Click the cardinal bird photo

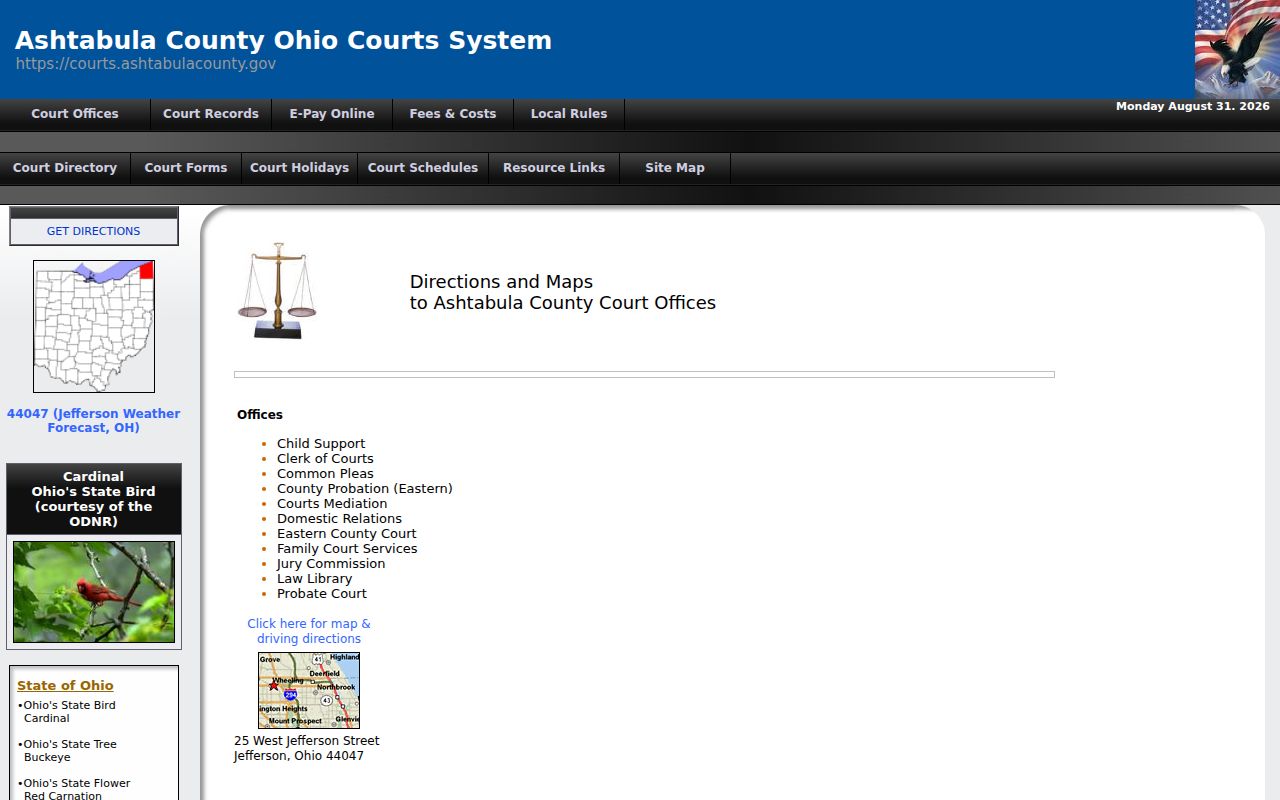[x=94, y=592]
